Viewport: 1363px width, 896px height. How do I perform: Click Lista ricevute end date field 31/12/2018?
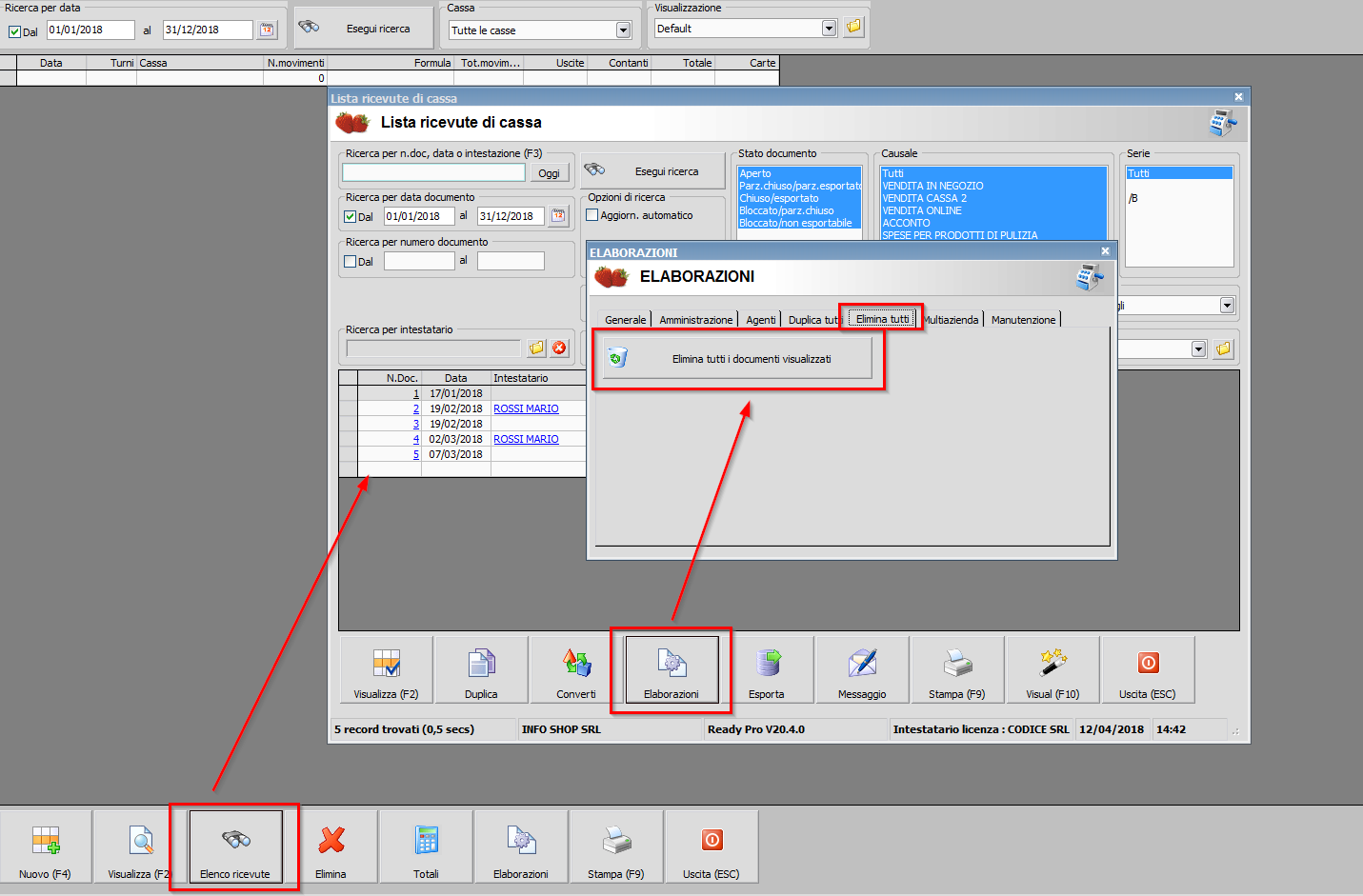(511, 216)
